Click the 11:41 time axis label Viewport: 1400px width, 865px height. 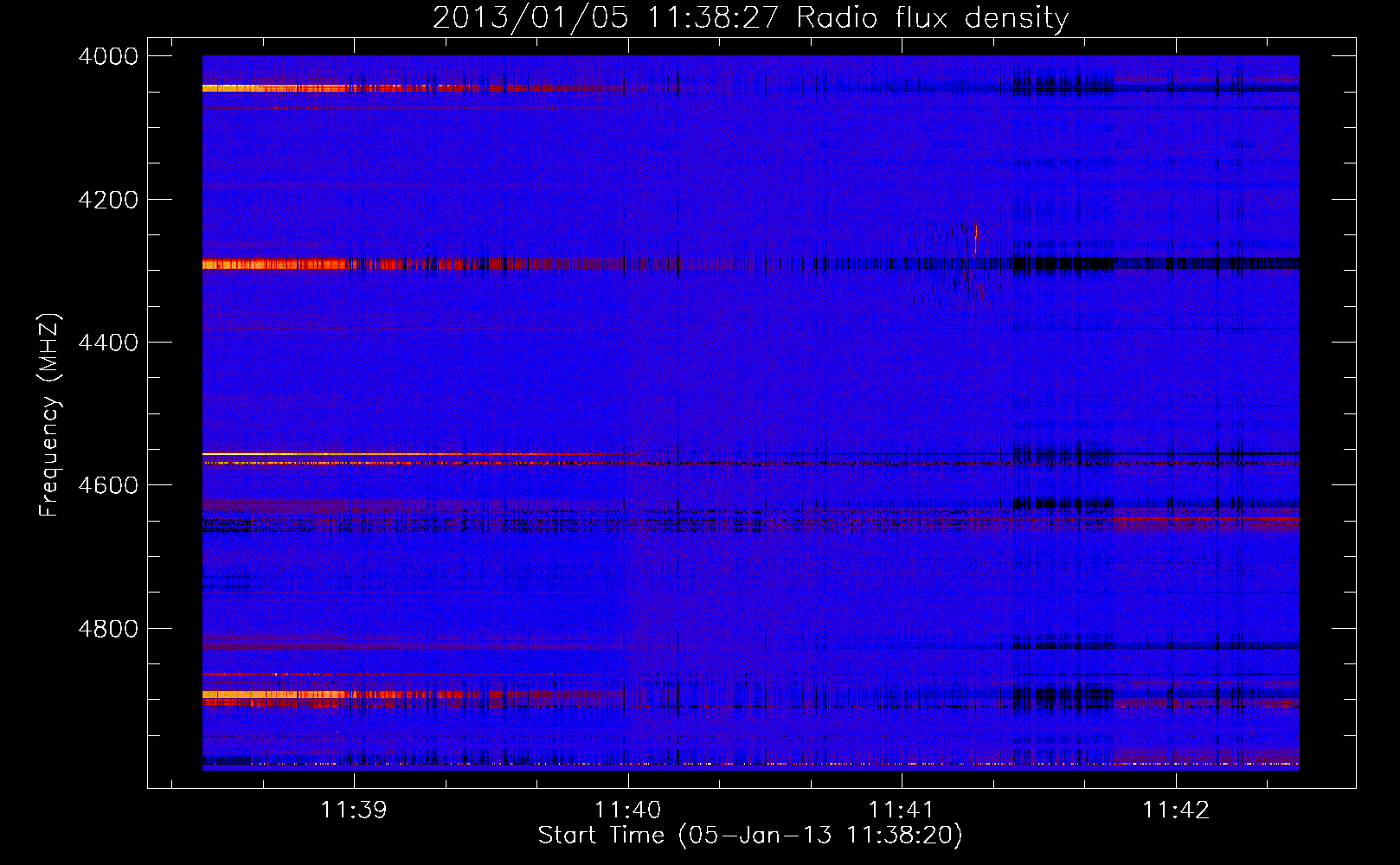[x=902, y=811]
